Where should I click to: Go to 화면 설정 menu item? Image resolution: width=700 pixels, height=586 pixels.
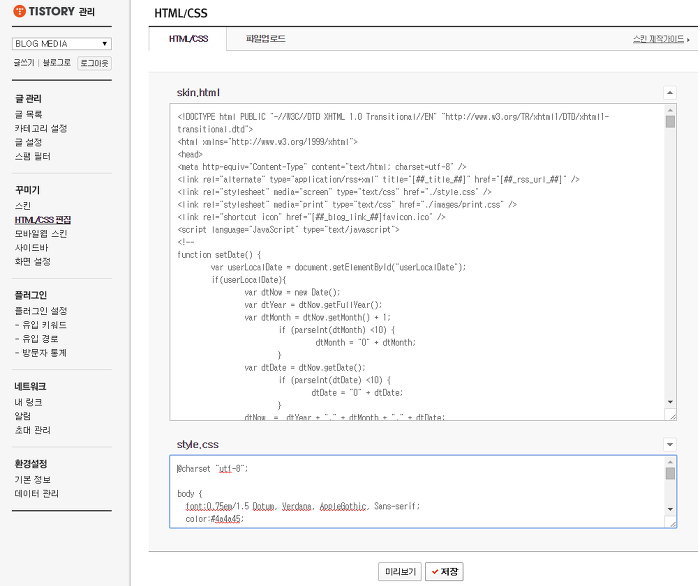pyautogui.click(x=33, y=262)
